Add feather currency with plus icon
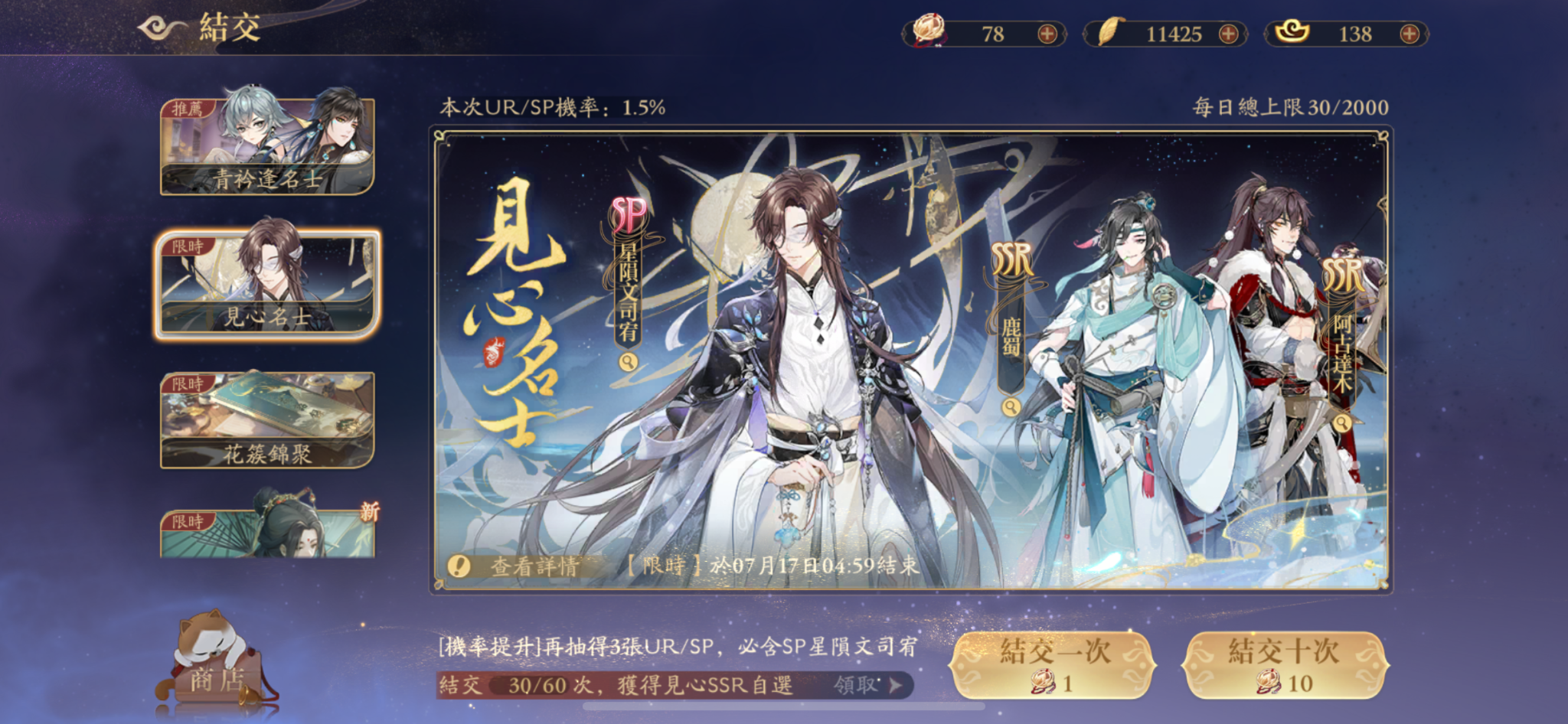 (1228, 34)
